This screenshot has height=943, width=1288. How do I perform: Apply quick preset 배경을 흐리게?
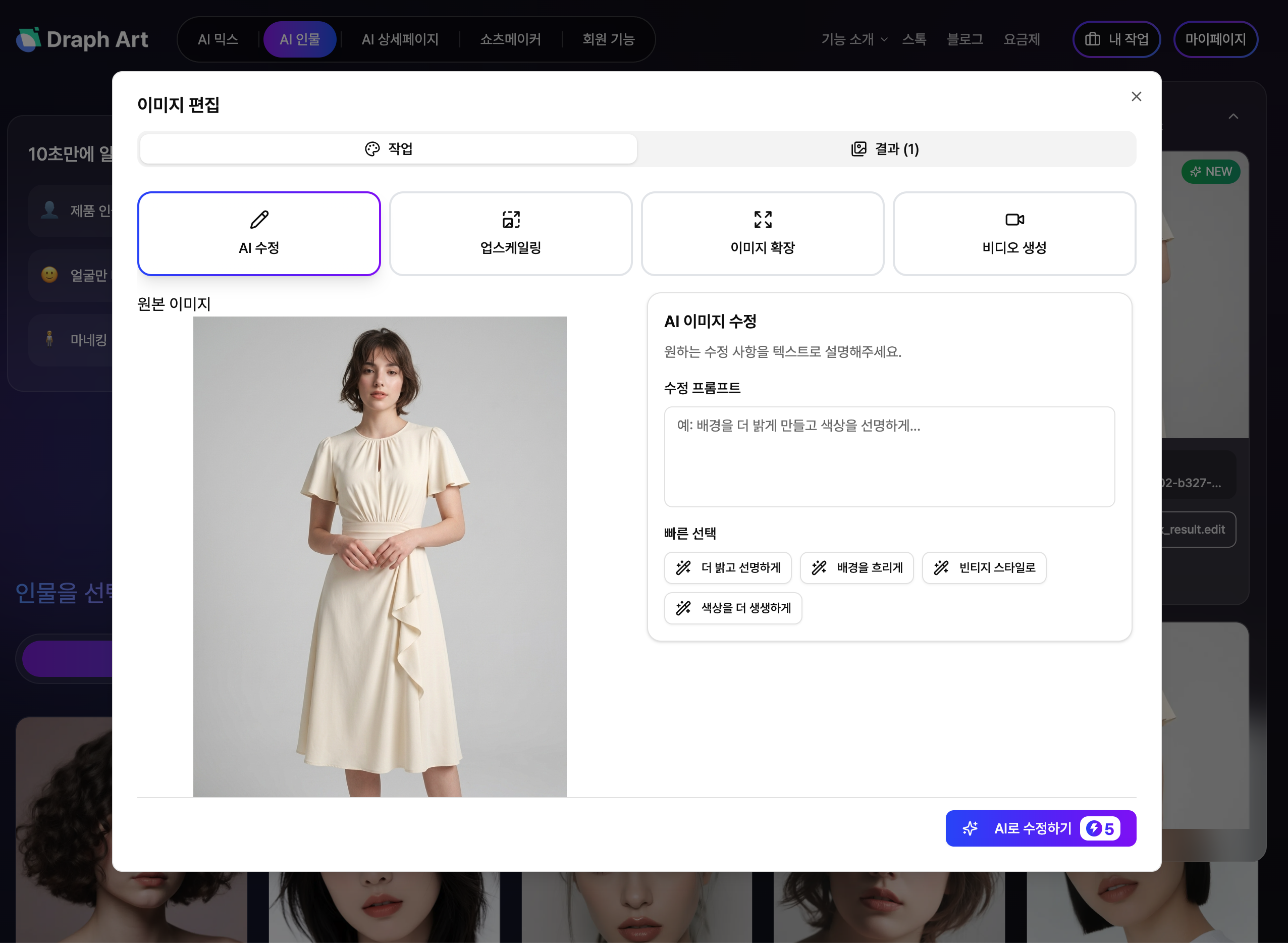856,567
